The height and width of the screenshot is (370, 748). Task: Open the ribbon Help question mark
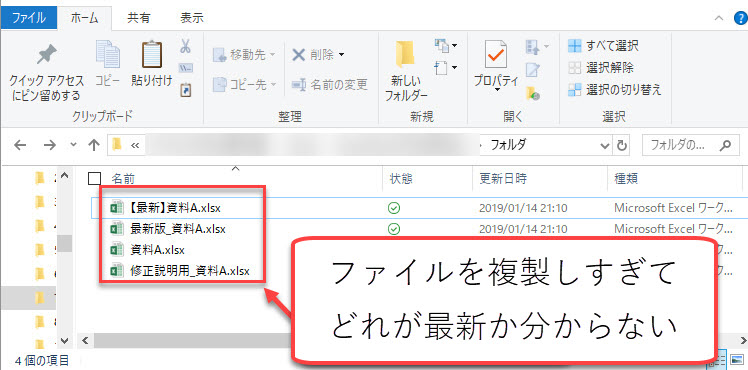tap(741, 18)
